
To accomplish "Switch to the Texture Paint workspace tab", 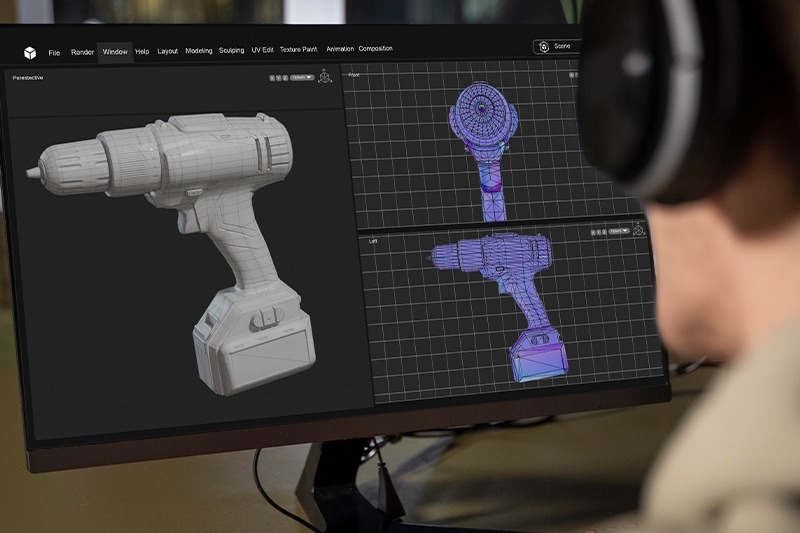I will pos(298,49).
